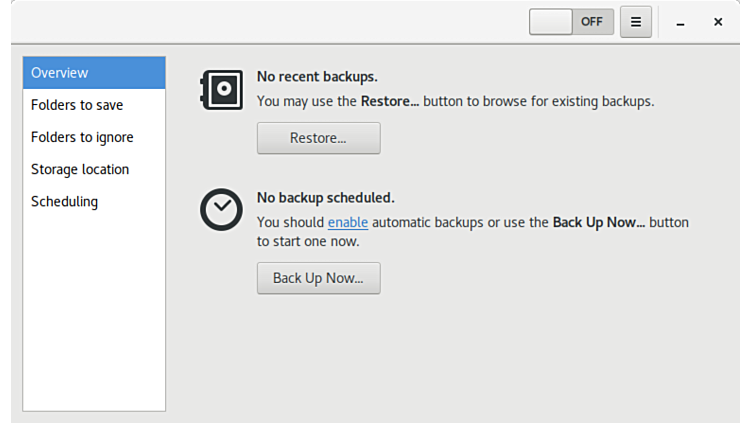Viewport: 752px width, 423px height.
Task: Click the text about browsing existing backups
Action: [x=455, y=101]
